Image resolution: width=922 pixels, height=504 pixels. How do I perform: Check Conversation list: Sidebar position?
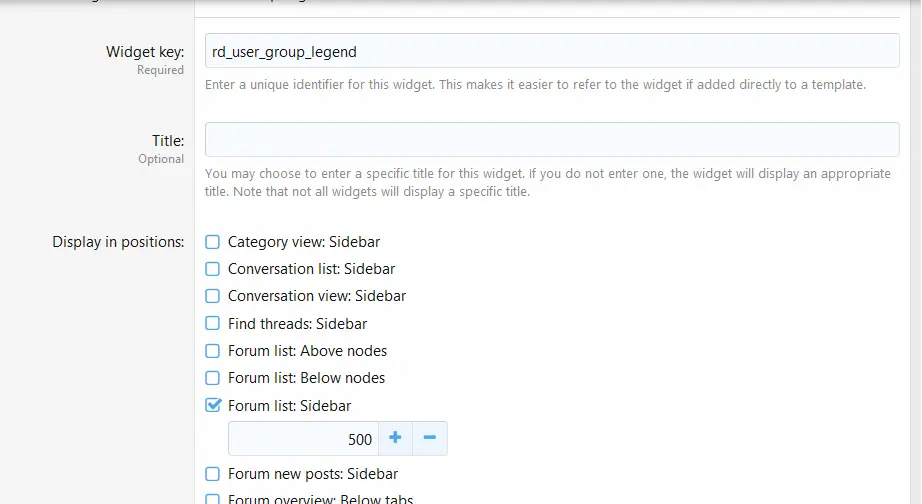point(212,269)
